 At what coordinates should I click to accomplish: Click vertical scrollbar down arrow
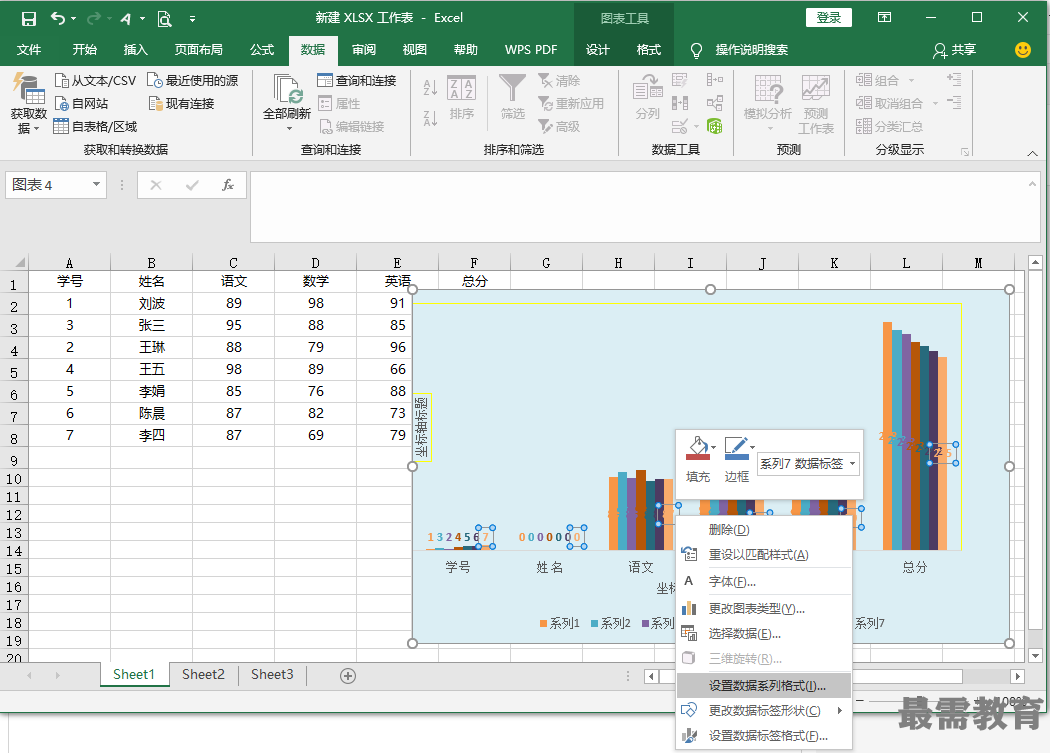tap(1035, 656)
